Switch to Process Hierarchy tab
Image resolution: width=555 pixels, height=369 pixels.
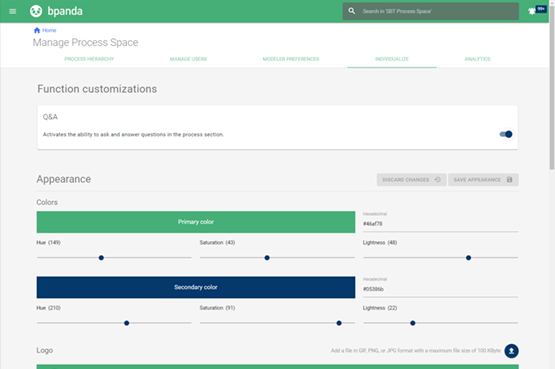coord(89,59)
